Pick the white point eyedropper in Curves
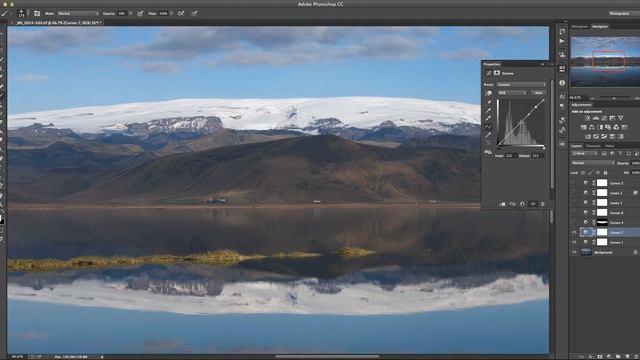The height and width of the screenshot is (360, 640). point(489,118)
